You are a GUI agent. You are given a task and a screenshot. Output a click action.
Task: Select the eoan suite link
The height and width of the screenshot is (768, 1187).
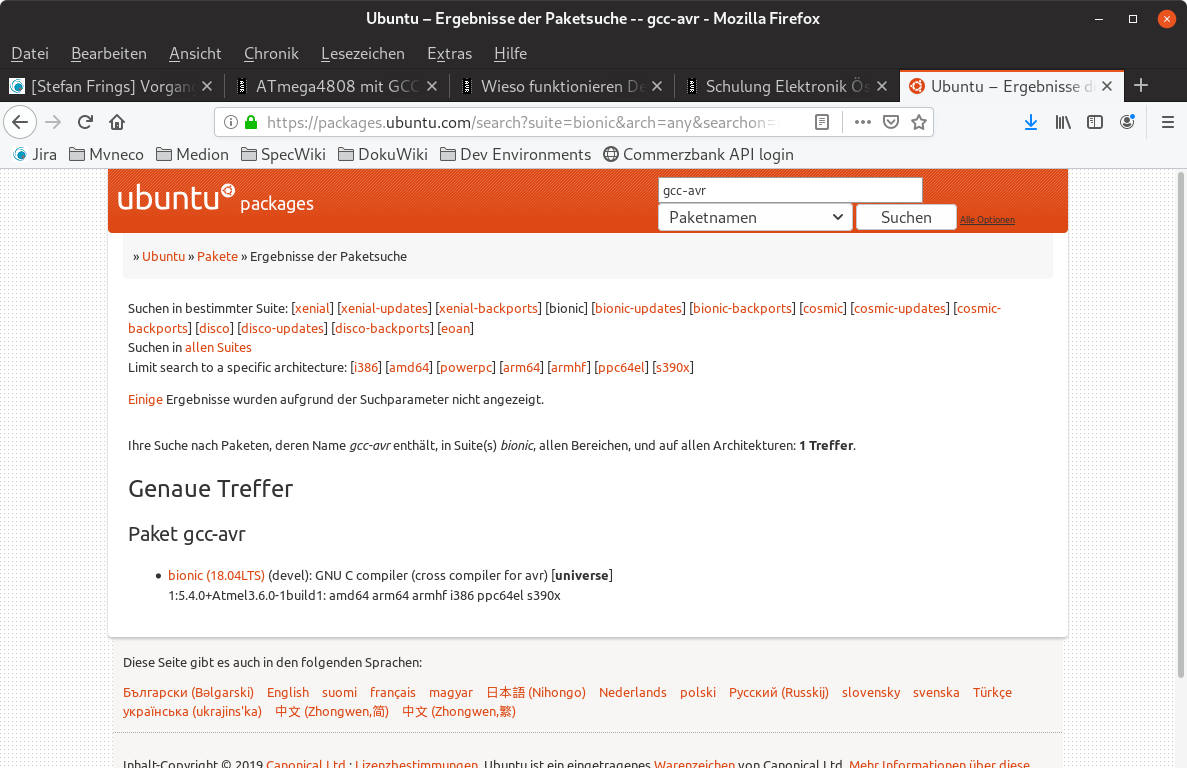click(456, 328)
